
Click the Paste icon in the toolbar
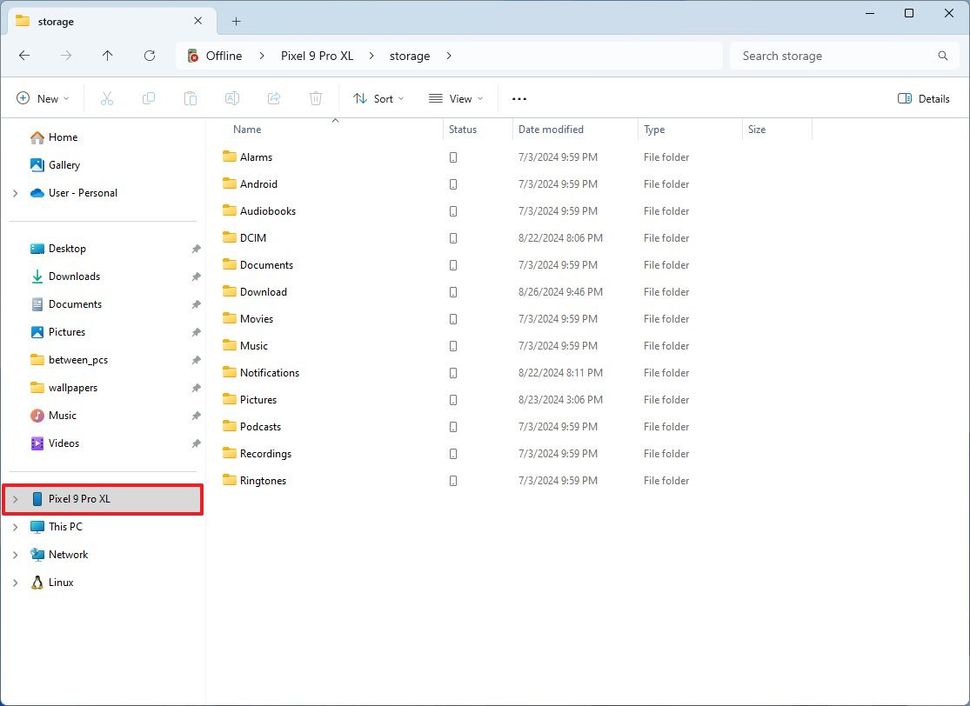[190, 98]
